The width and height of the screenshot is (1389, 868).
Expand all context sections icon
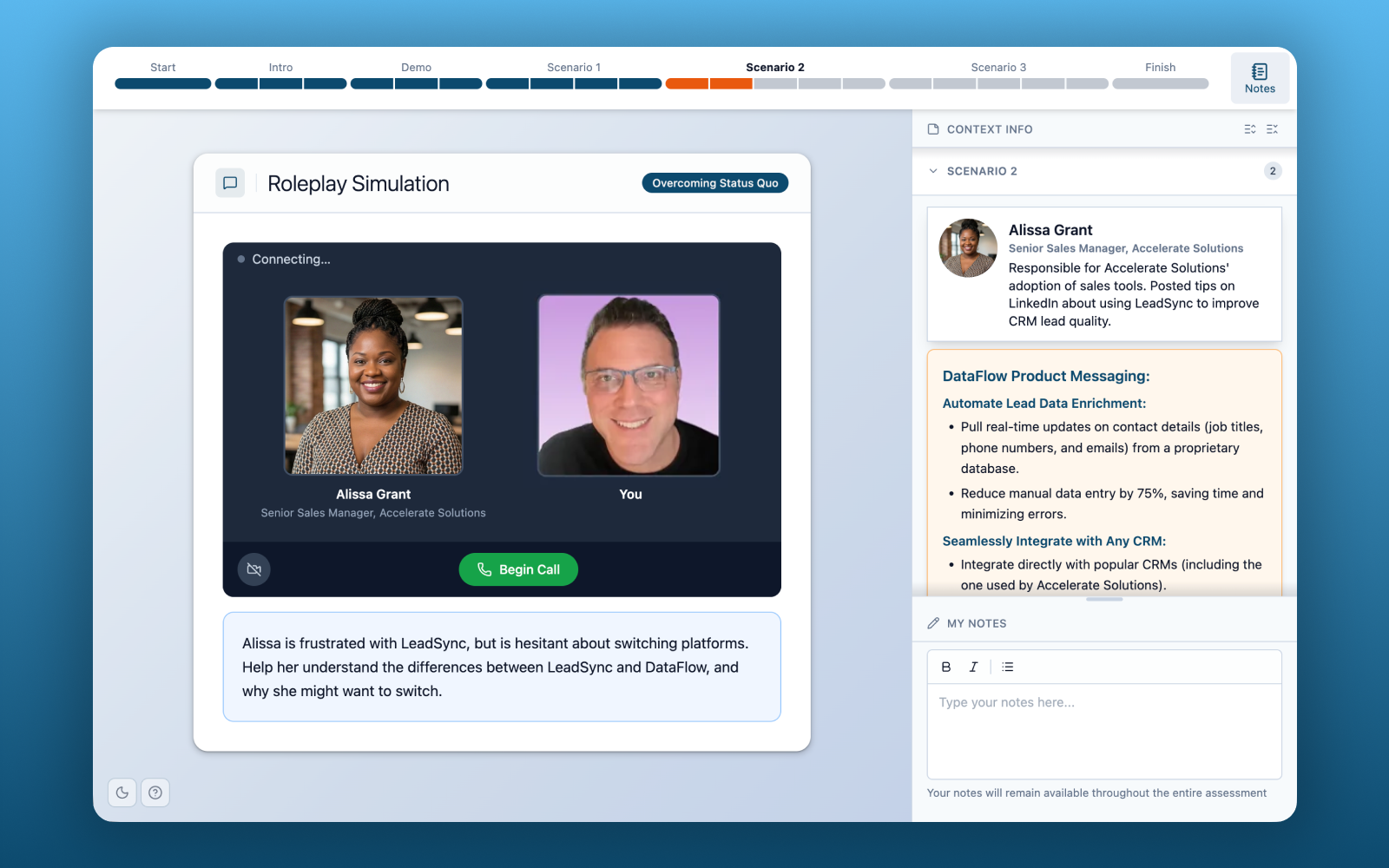click(1250, 129)
